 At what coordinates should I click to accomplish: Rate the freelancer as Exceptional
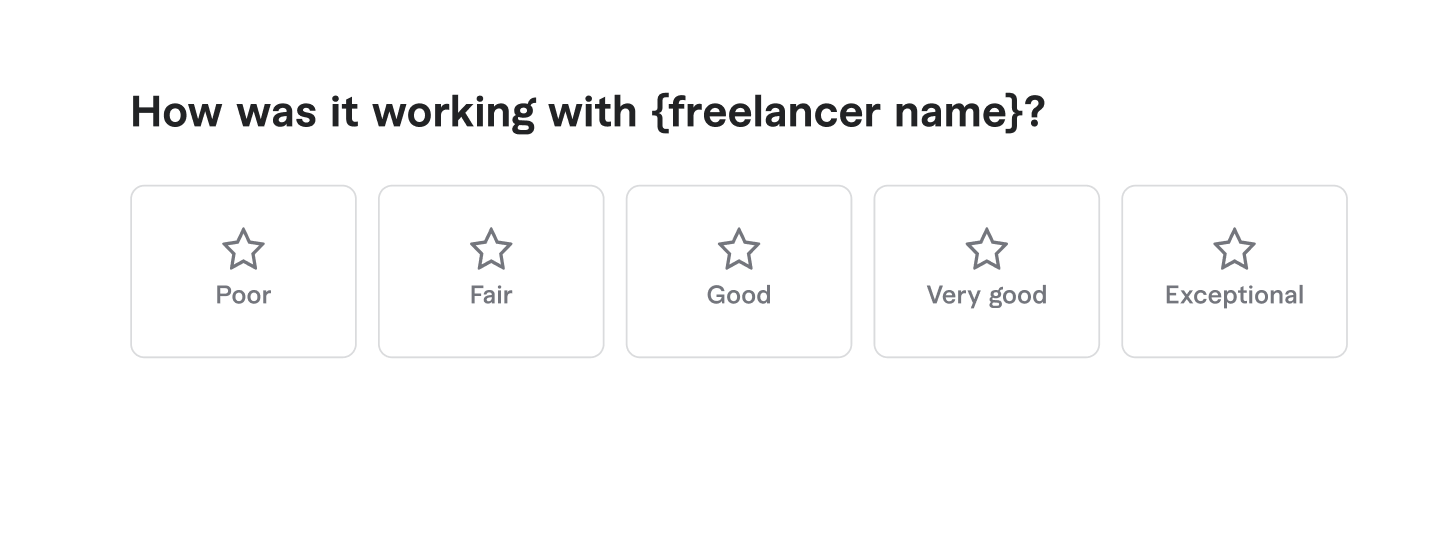click(1234, 271)
